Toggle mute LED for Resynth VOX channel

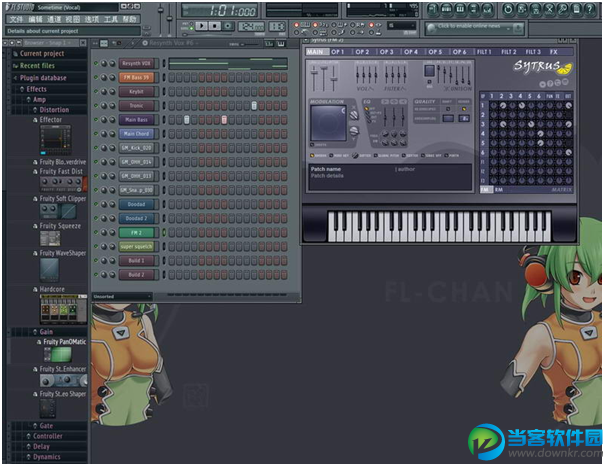pos(96,63)
